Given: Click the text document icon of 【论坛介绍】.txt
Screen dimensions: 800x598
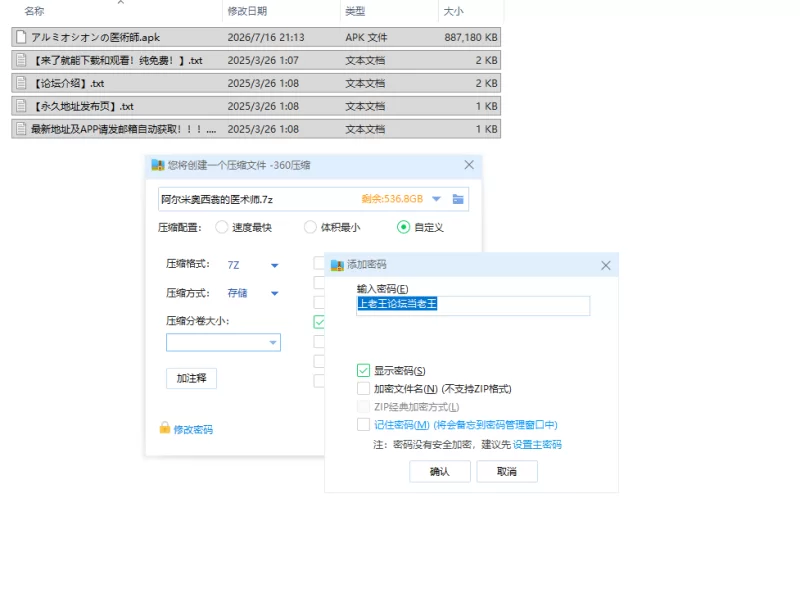Looking at the screenshot, I should 21,83.
